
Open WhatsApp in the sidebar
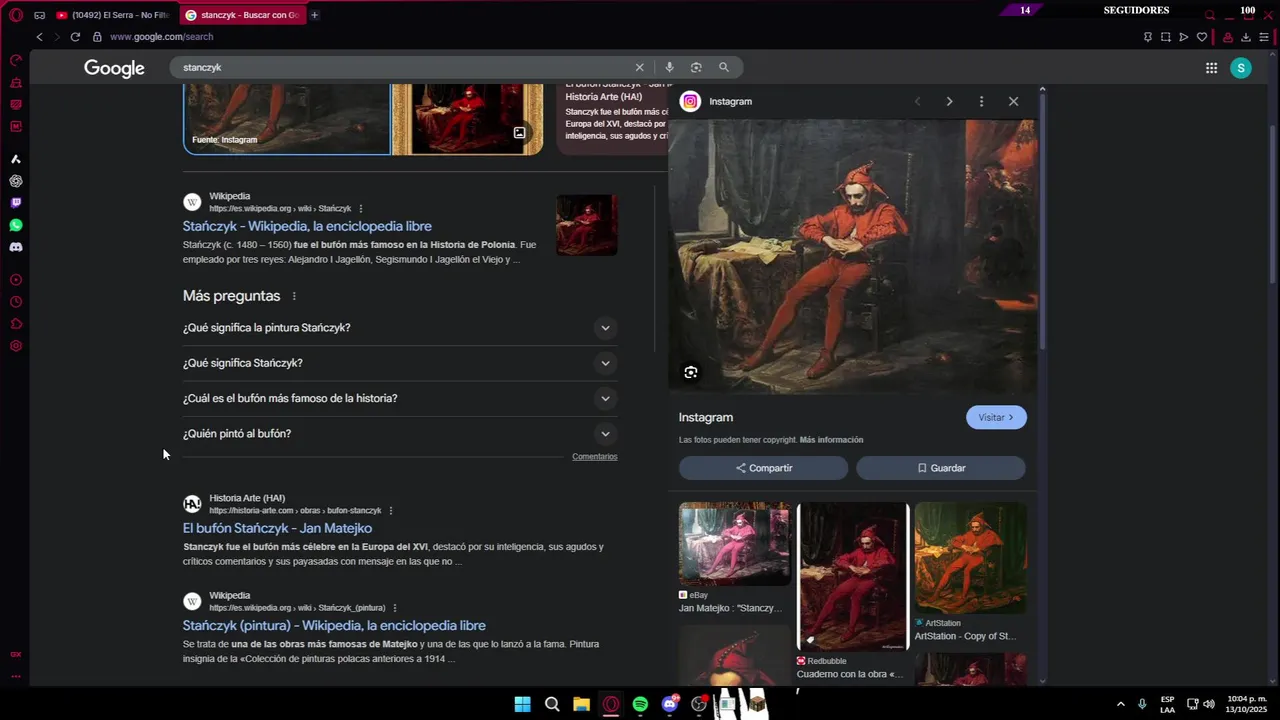point(16,225)
